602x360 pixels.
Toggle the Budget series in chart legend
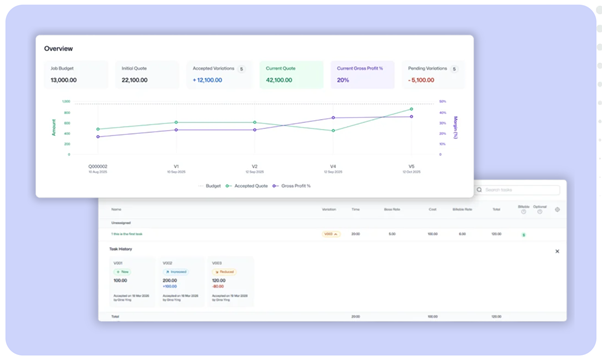(x=210, y=186)
